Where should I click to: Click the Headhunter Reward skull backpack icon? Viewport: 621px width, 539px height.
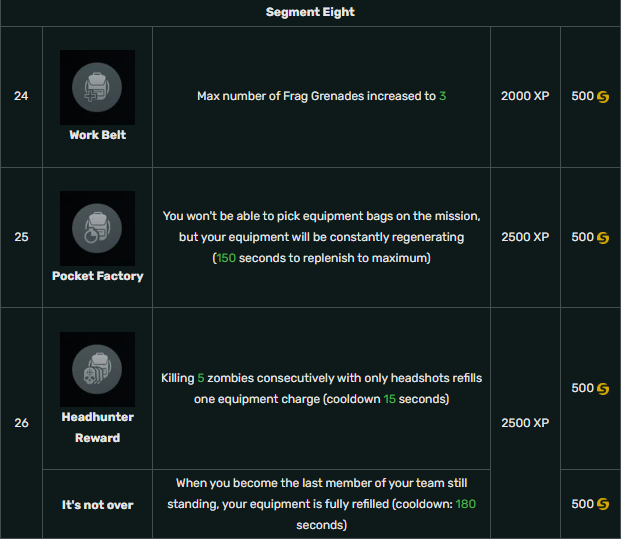97,369
